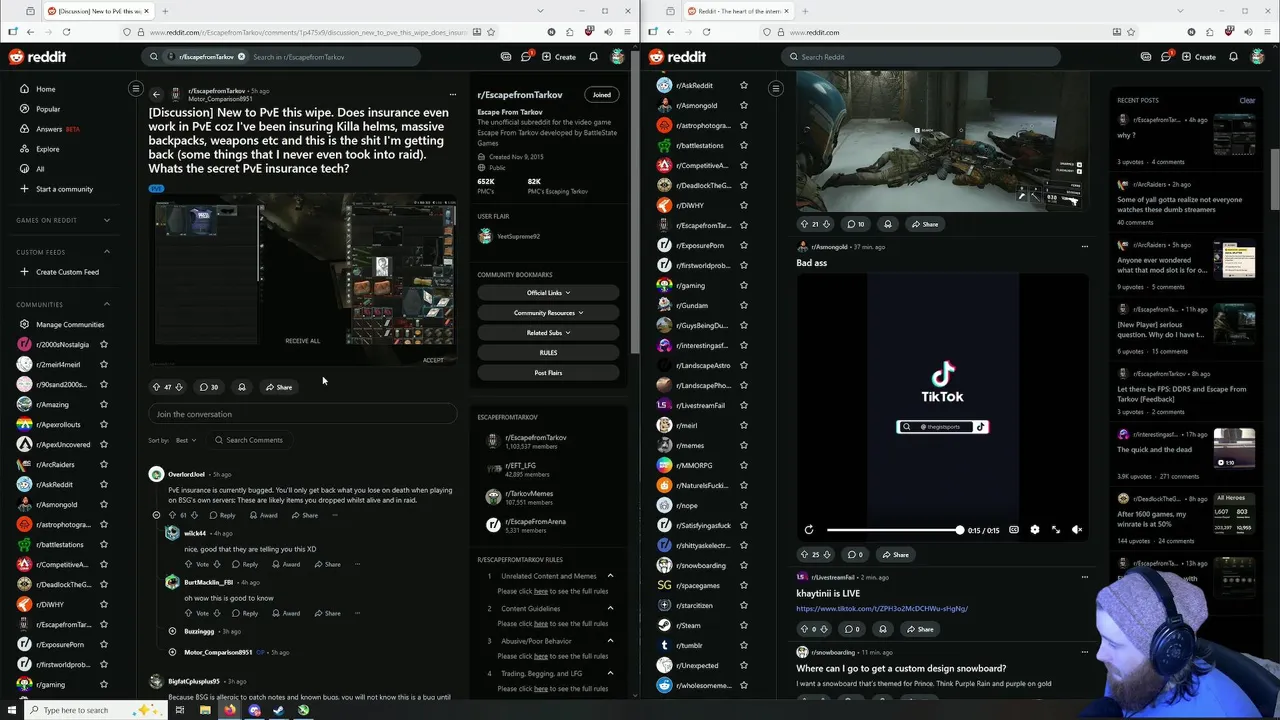Screen dimensions: 1280x720
Task: Replay the TikTok video in Bad ass post
Action: 809,530
